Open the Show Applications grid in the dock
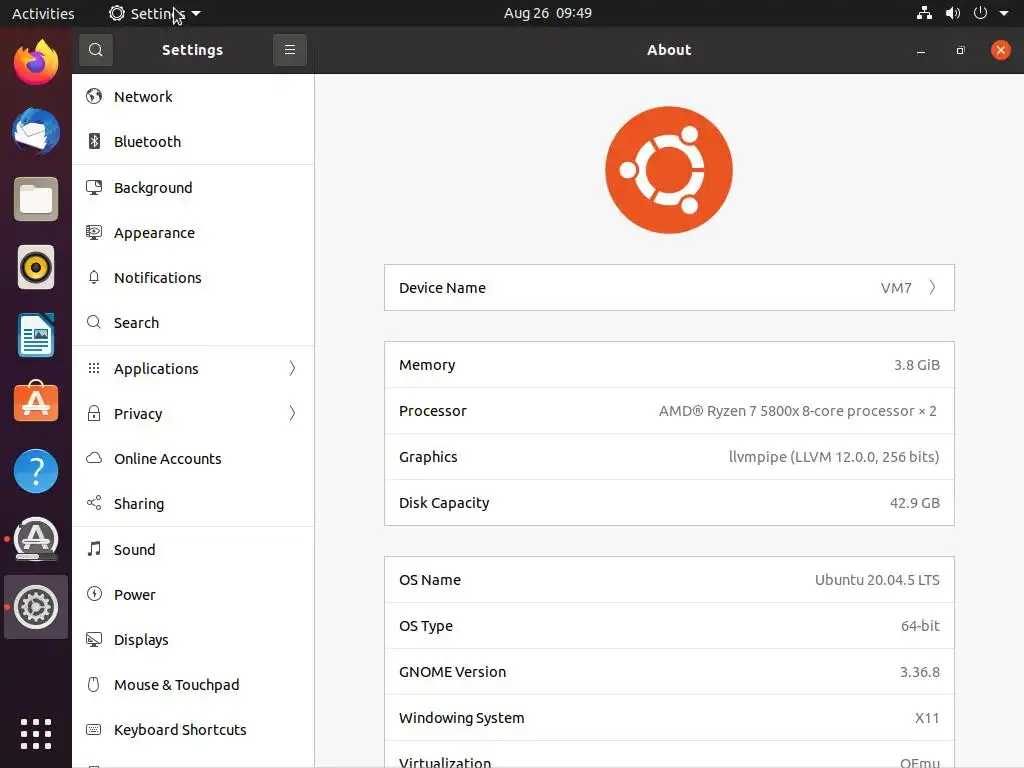Image resolution: width=1024 pixels, height=768 pixels. (36, 733)
